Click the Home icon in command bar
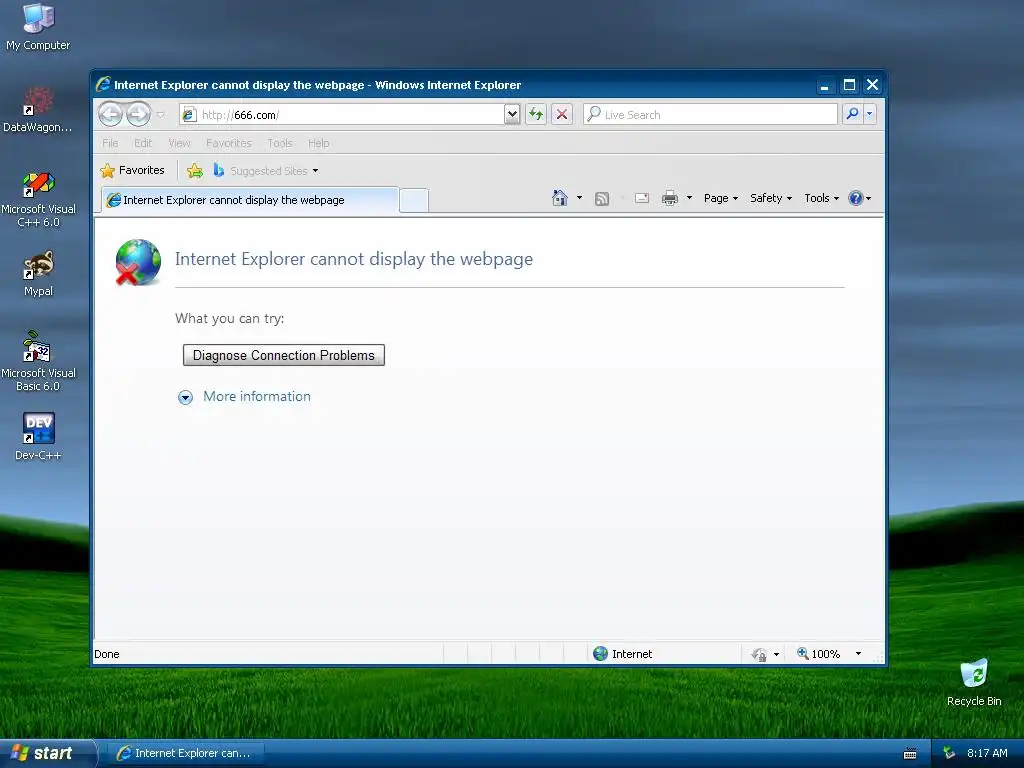Screen dimensions: 1024x768 click(560, 198)
